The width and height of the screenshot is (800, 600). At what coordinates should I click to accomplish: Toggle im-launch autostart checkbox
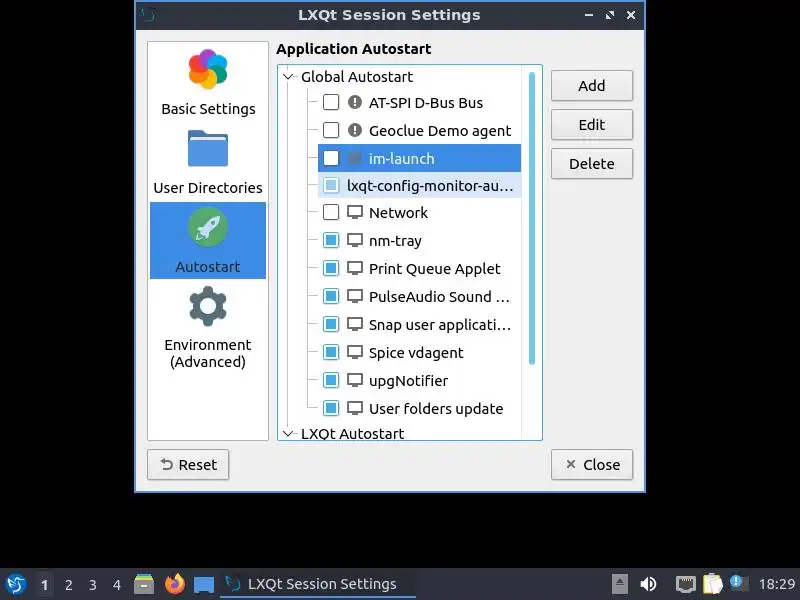(x=331, y=158)
